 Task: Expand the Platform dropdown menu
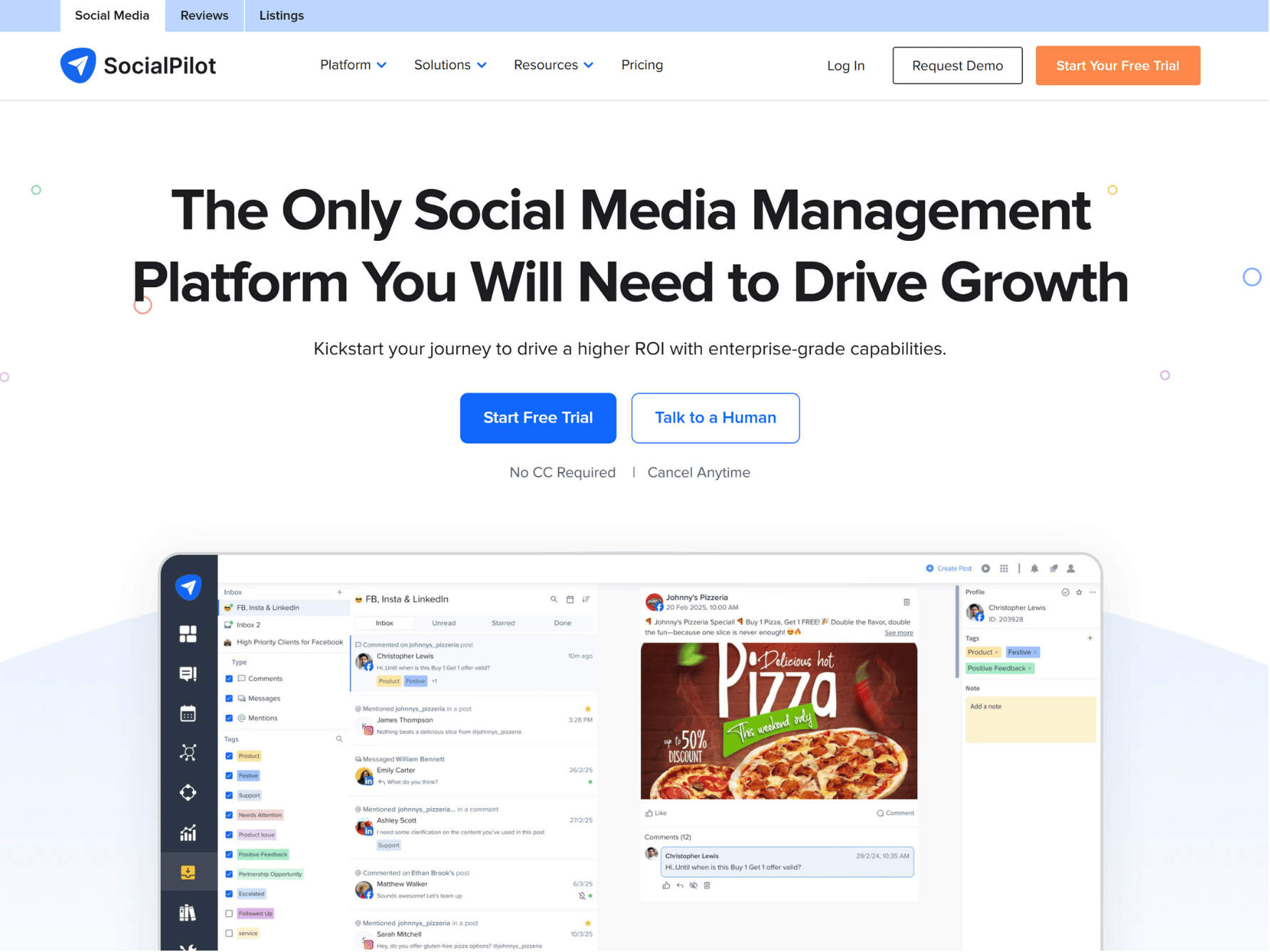[x=353, y=66]
